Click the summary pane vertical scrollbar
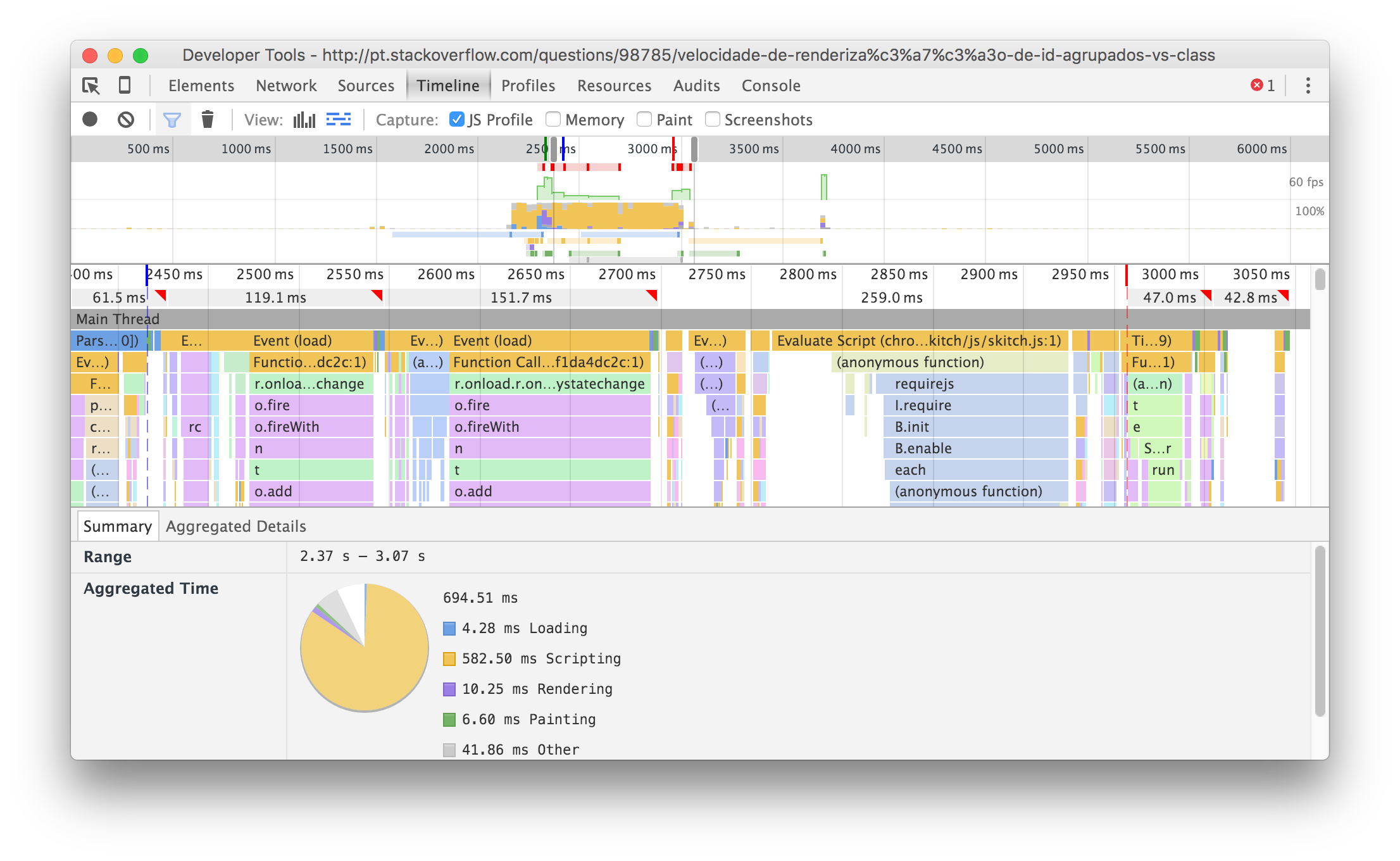1400x861 pixels. pos(1320,632)
